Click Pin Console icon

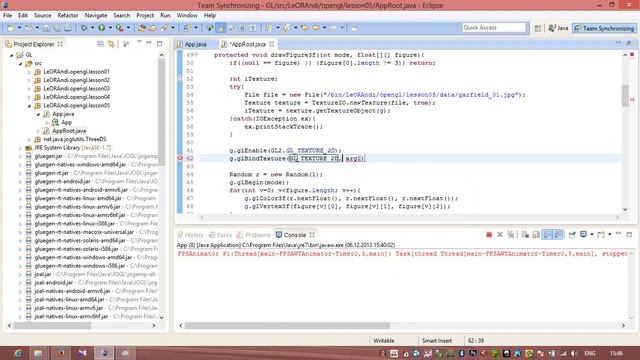(572, 235)
